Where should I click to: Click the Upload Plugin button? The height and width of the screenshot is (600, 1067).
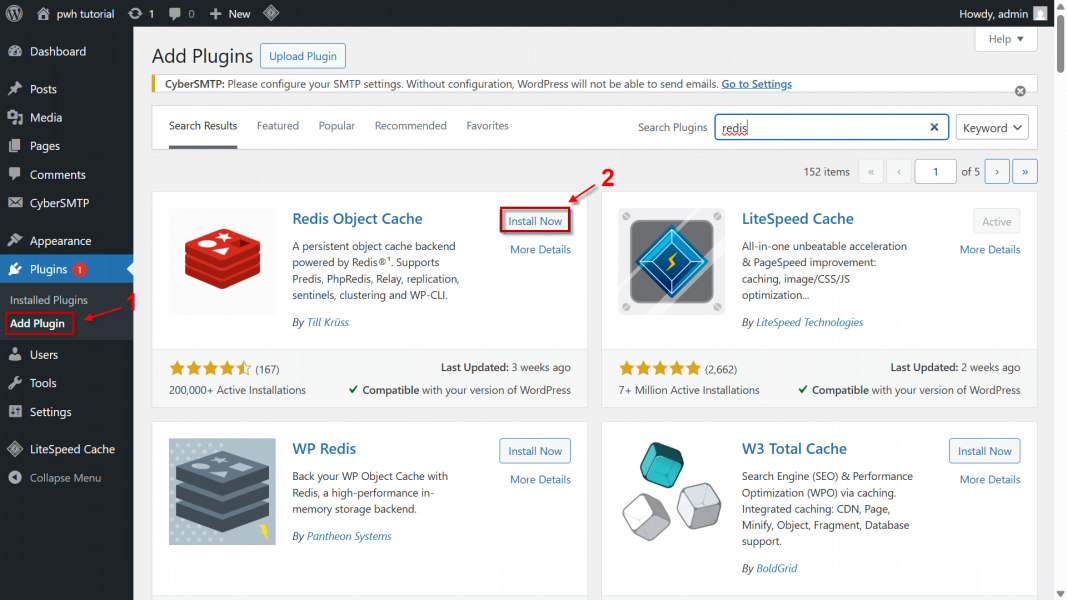pos(303,56)
